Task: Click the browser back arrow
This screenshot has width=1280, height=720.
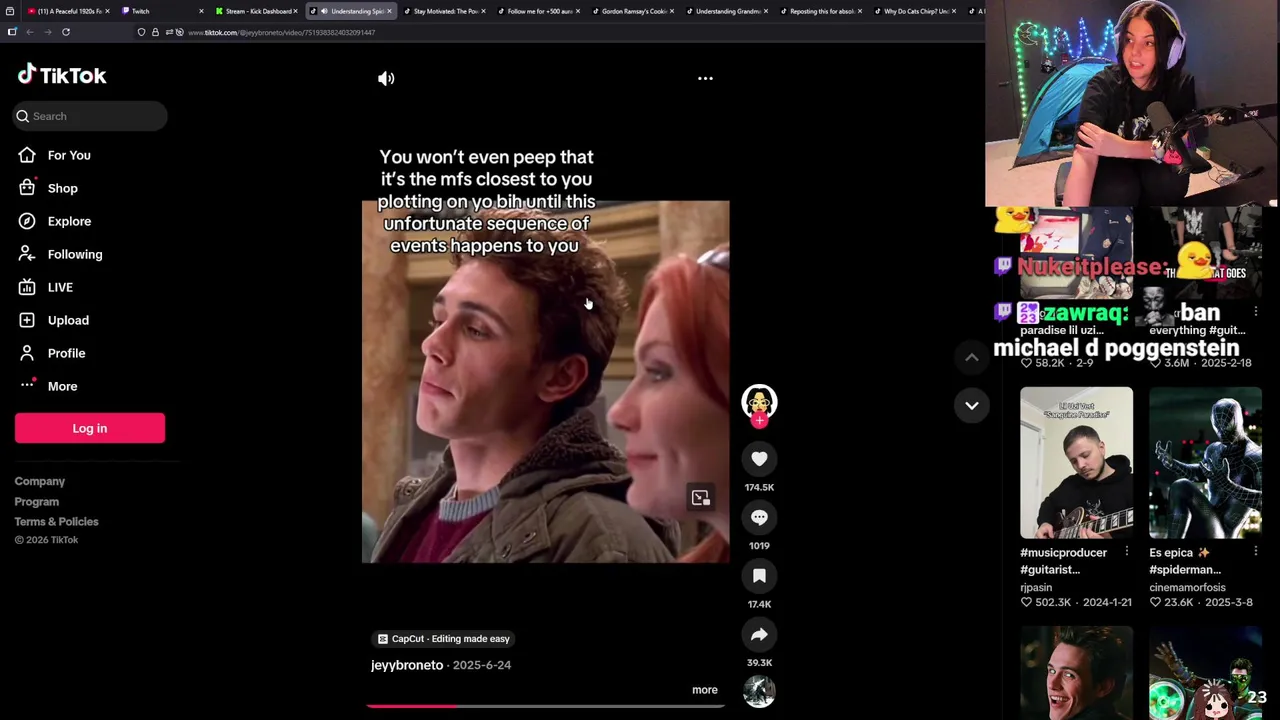Action: pos(30,32)
